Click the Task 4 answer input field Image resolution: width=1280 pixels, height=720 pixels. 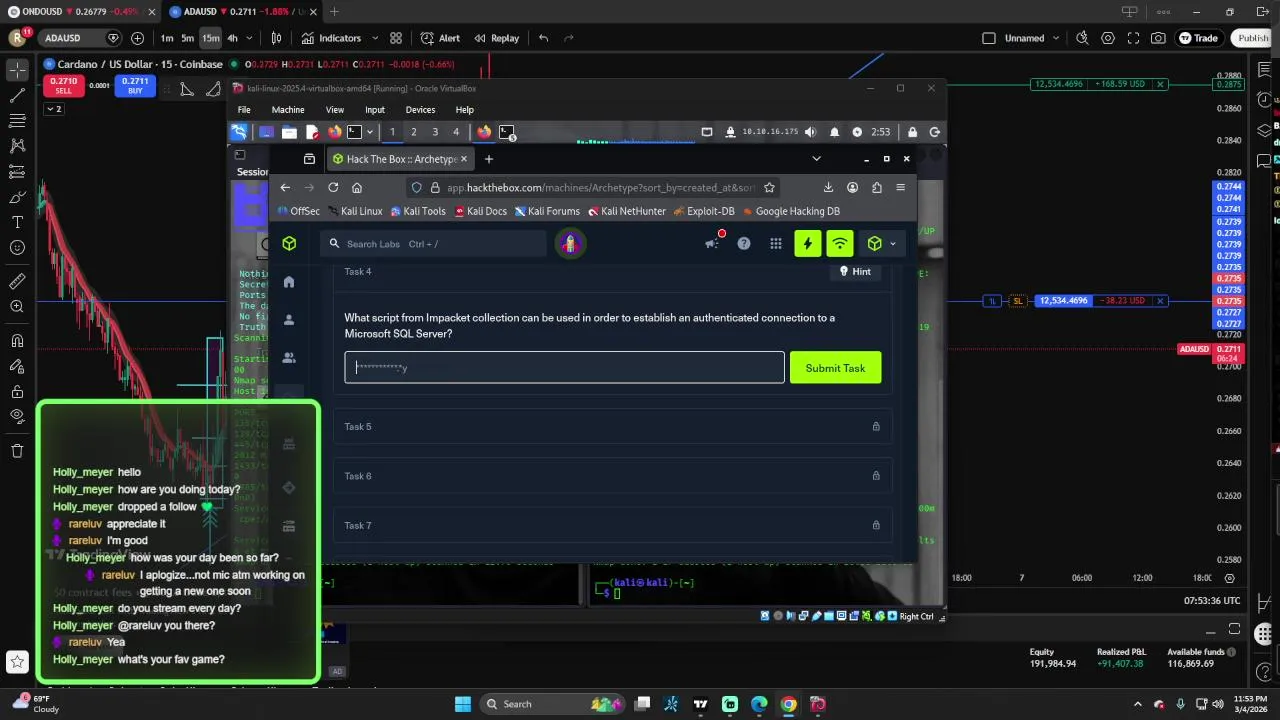click(565, 368)
